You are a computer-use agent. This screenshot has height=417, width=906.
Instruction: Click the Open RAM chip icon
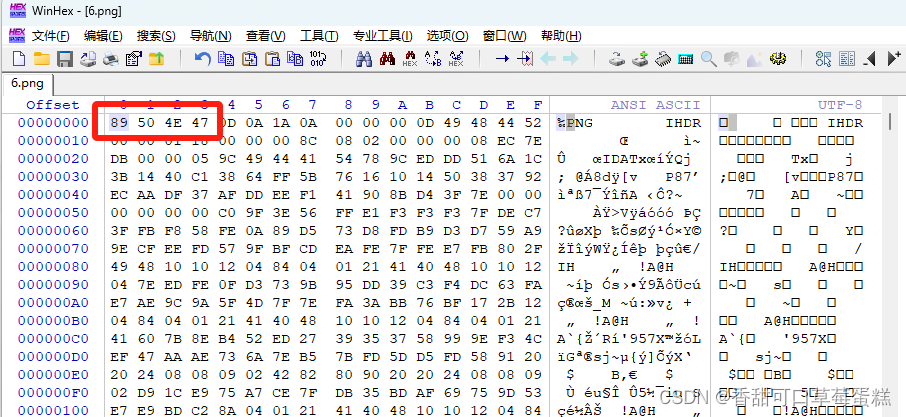click(x=663, y=58)
